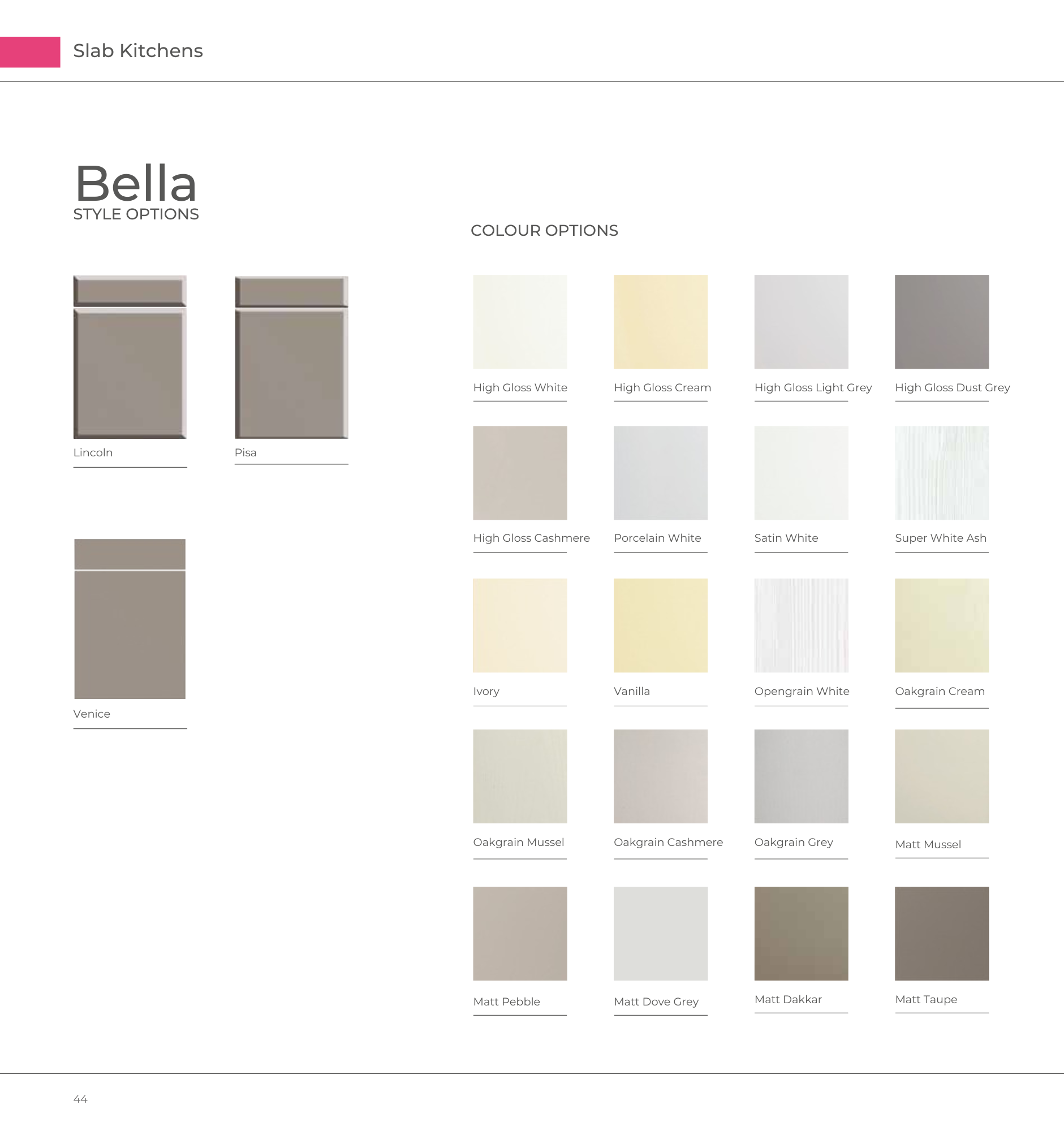
Task: Pick the High Gloss White swatch
Action: [519, 321]
